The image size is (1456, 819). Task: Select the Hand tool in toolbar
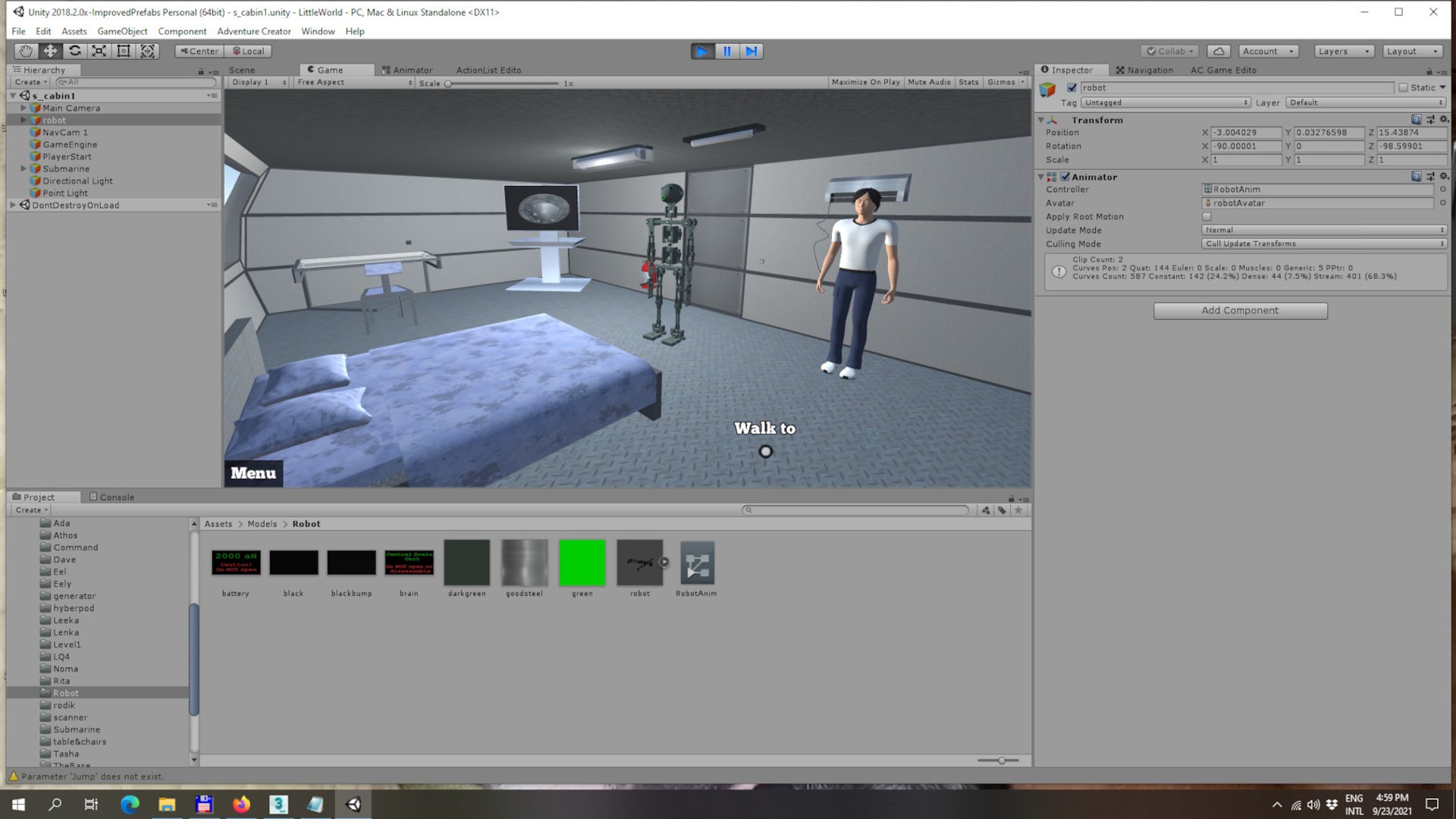pyautogui.click(x=26, y=51)
